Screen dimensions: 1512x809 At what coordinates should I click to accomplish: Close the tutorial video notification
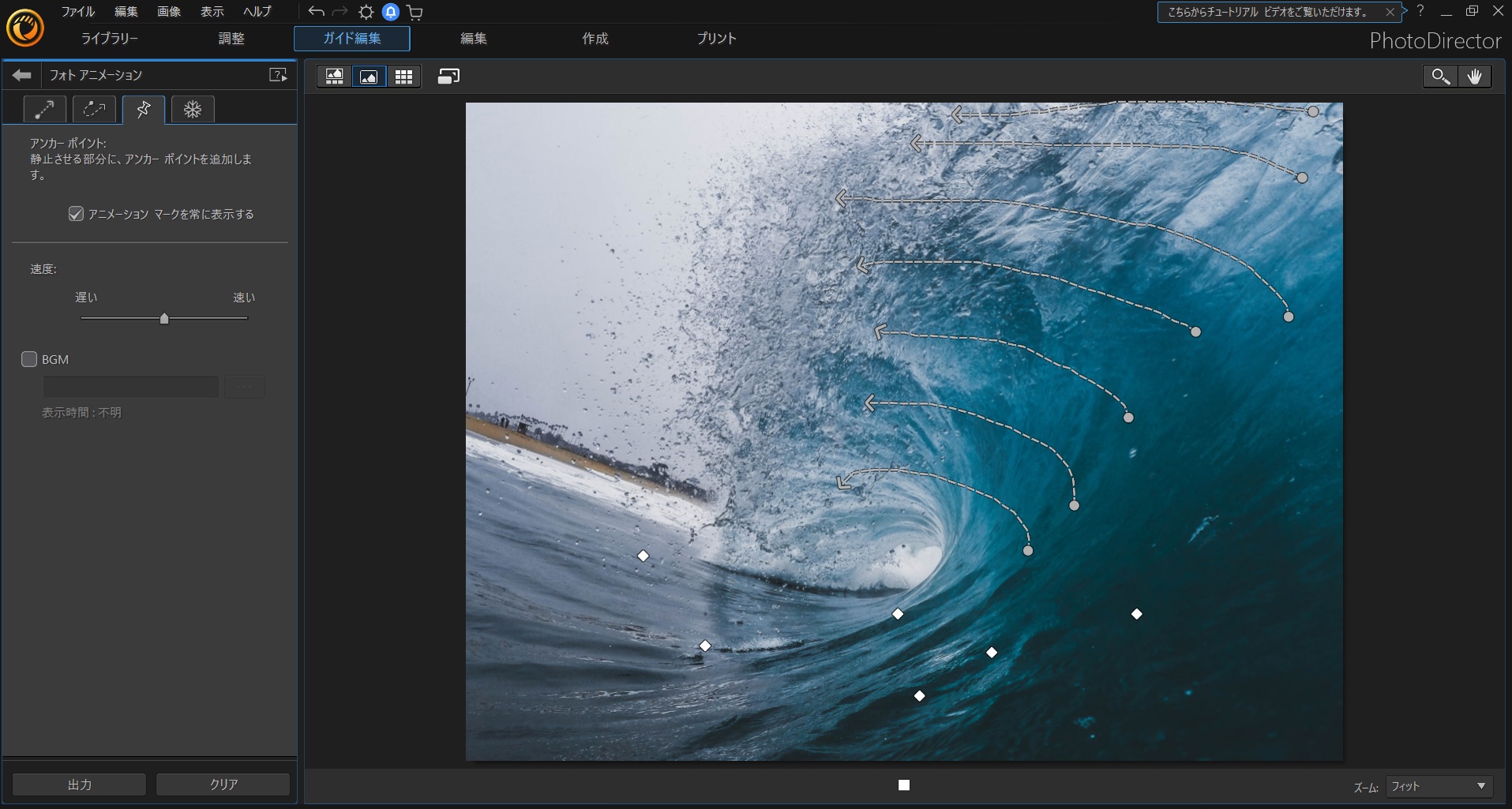[x=1390, y=12]
